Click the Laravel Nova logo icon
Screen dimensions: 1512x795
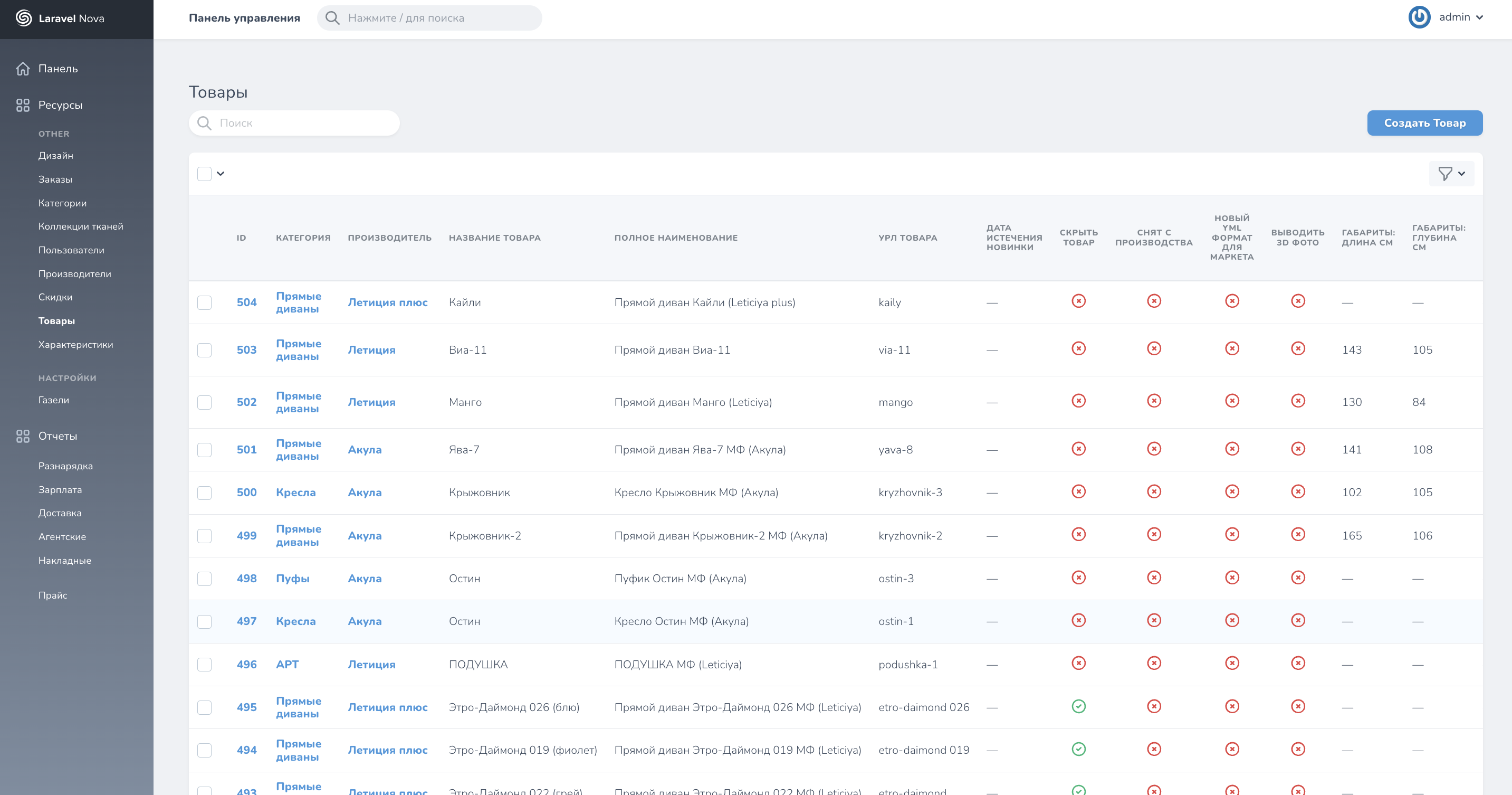click(x=24, y=18)
